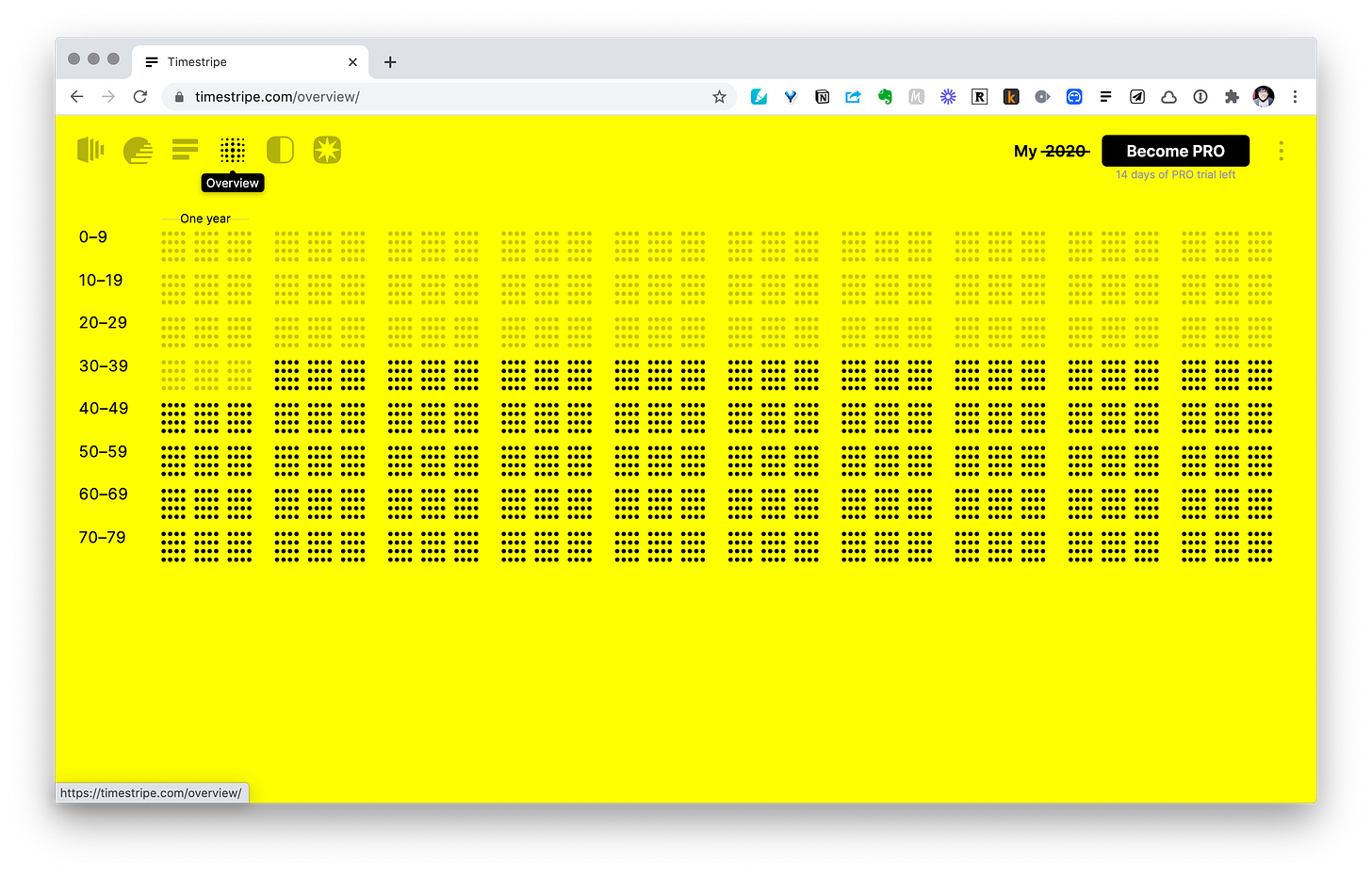Open the blue funnel extension icon
The image size is (1372, 876).
[x=791, y=96]
